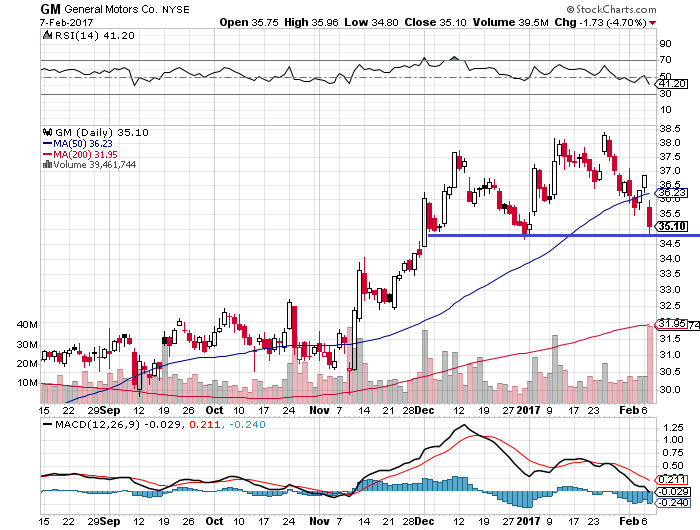This screenshot has height=530, width=700.
Task: Click the -0.029 MACD tag on axis
Action: (x=672, y=492)
